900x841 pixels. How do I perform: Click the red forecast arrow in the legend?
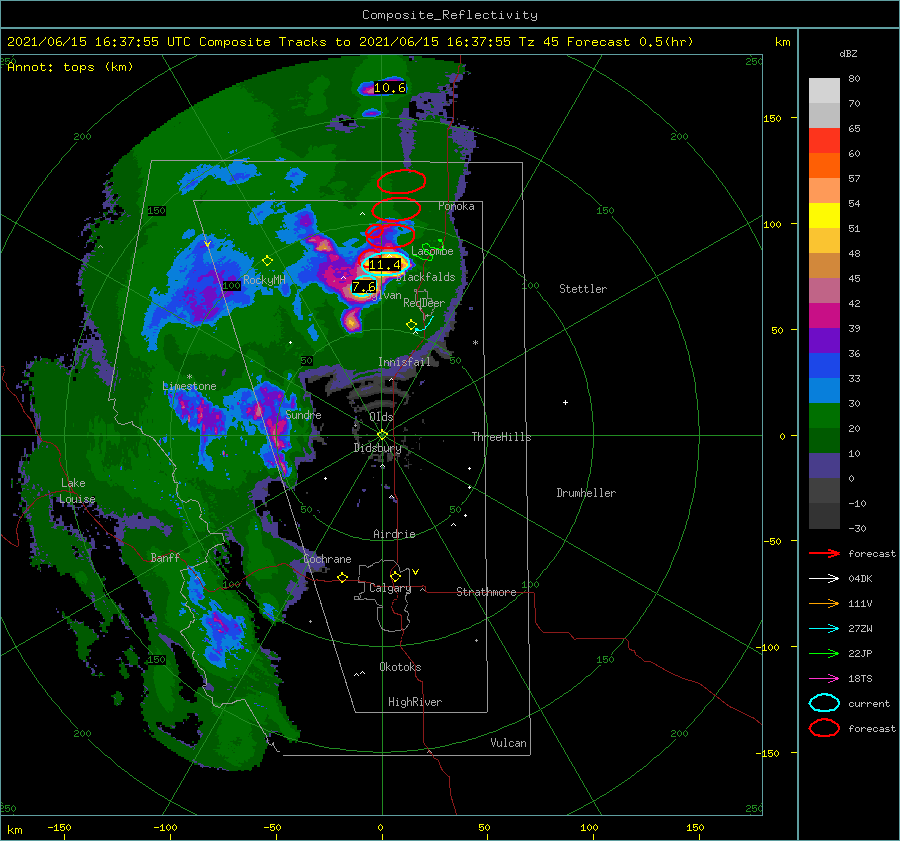coord(824,553)
